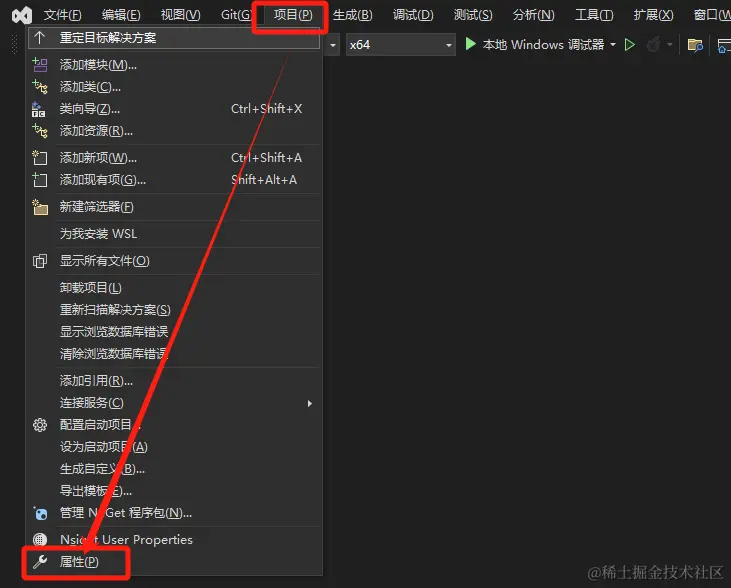The height and width of the screenshot is (588, 731).
Task: Select 设为启动项目(A) entry
Action: tap(174, 447)
